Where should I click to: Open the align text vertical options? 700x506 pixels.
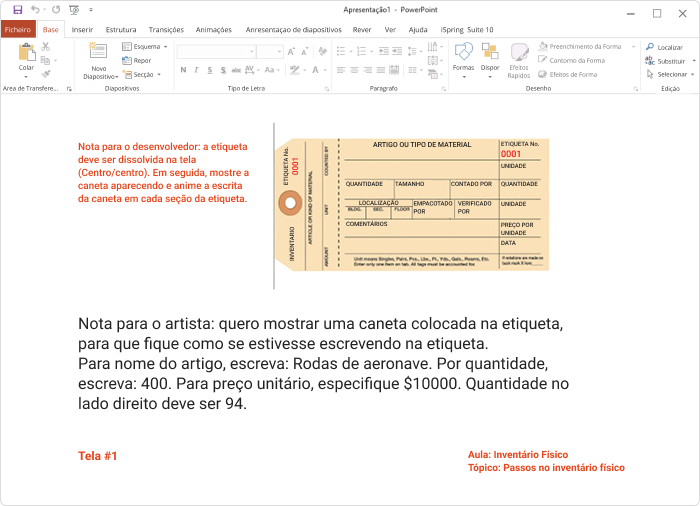click(x=434, y=60)
